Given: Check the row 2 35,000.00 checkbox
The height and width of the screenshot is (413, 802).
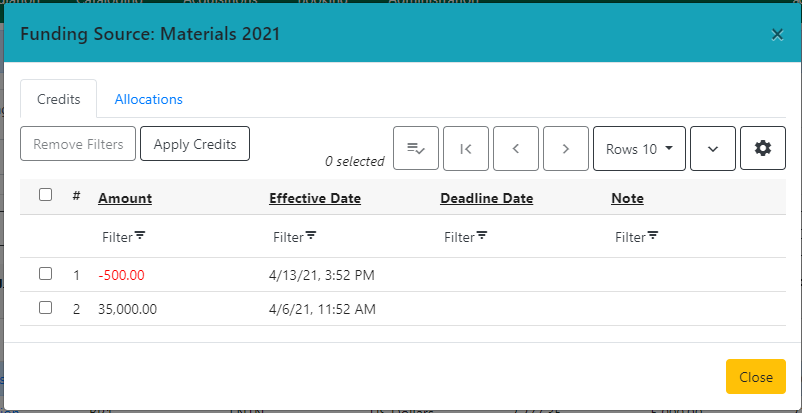Looking at the screenshot, I should tap(45, 308).
